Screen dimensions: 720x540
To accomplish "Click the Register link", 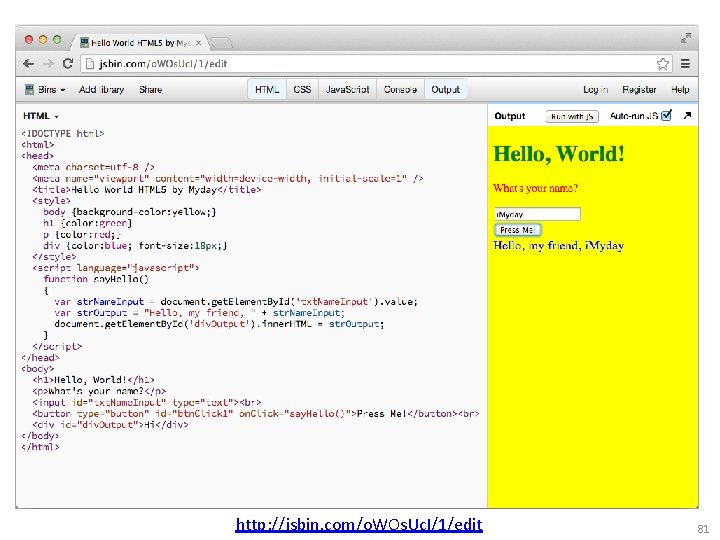I will pos(639,90).
